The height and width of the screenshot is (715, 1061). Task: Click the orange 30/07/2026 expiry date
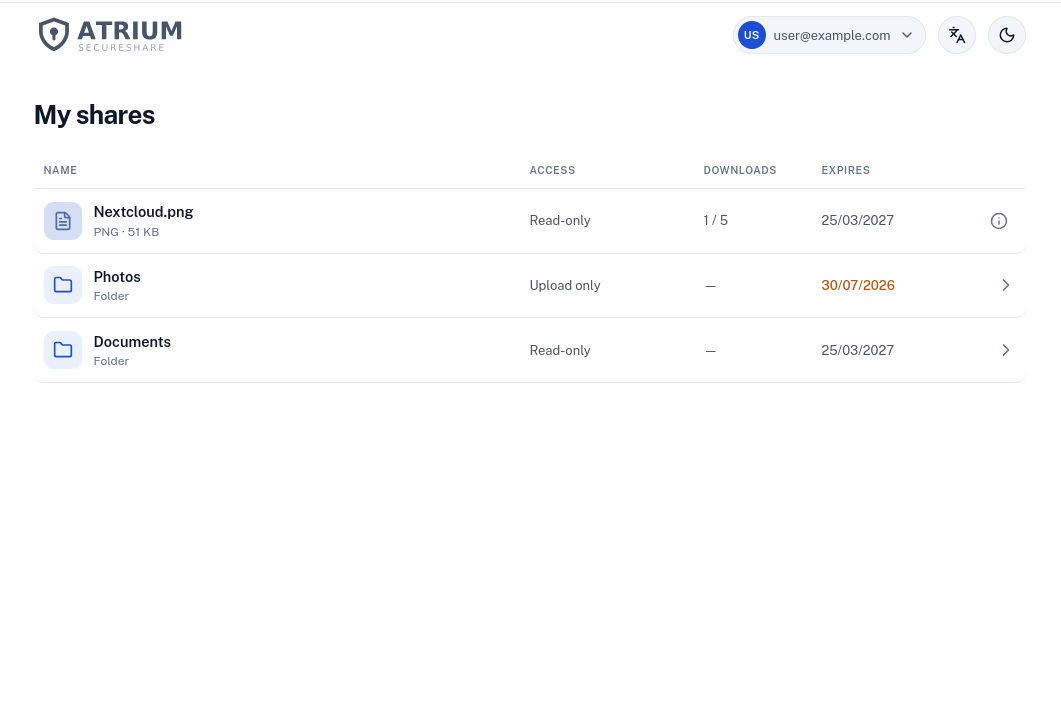coord(858,285)
